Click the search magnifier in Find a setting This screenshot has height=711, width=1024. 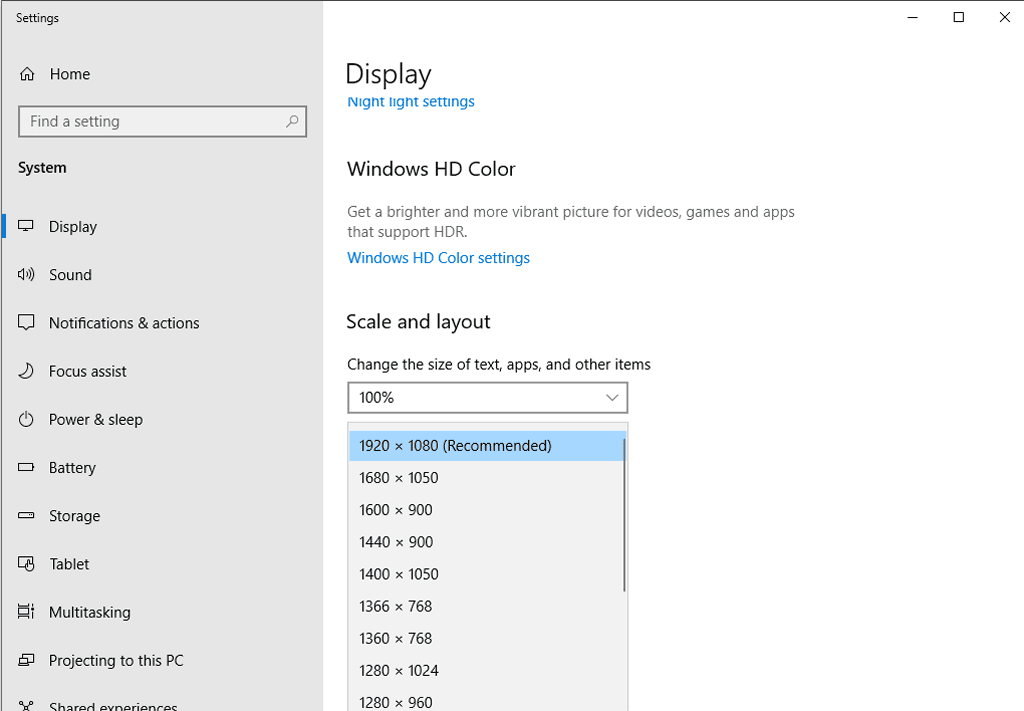pos(291,120)
